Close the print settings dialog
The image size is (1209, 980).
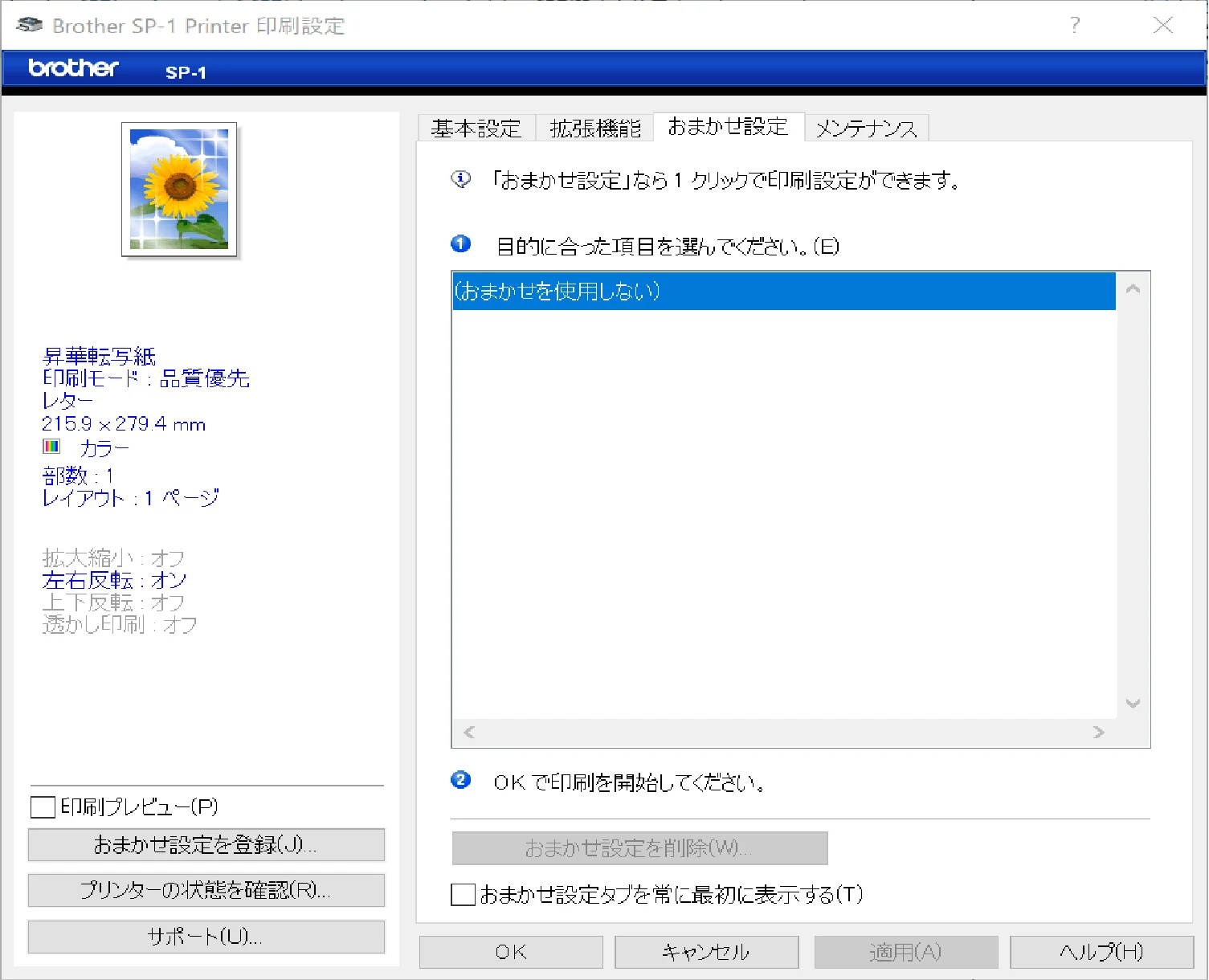[1163, 25]
